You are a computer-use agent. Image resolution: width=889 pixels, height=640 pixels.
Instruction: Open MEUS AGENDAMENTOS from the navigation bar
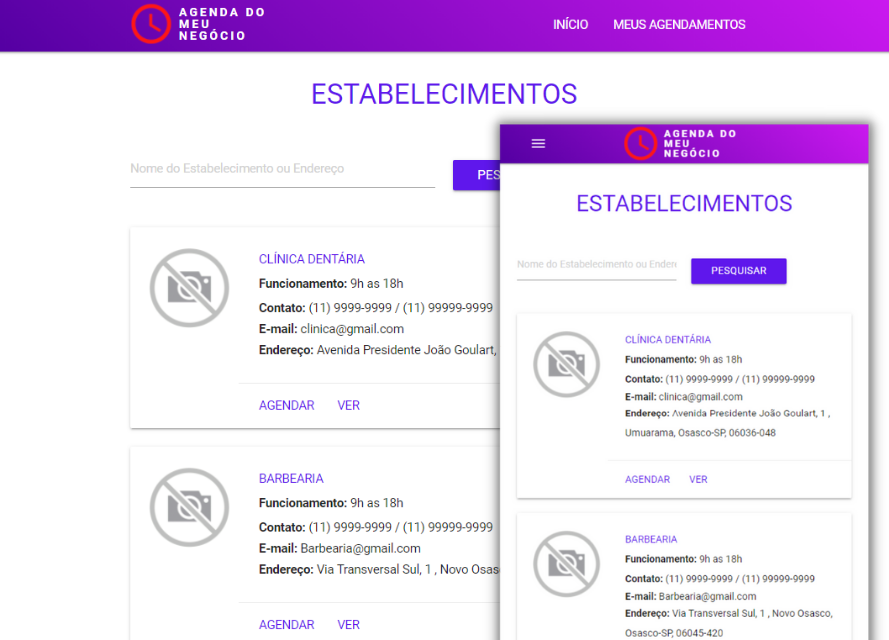[x=679, y=24]
